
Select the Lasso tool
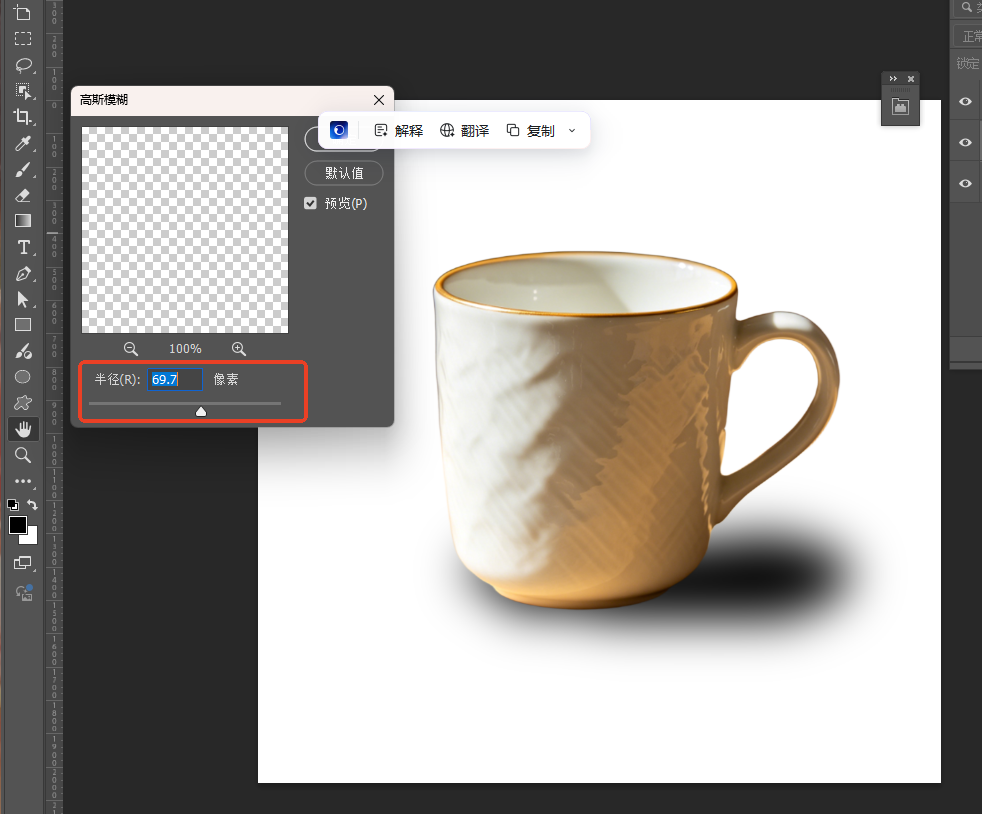[x=23, y=65]
